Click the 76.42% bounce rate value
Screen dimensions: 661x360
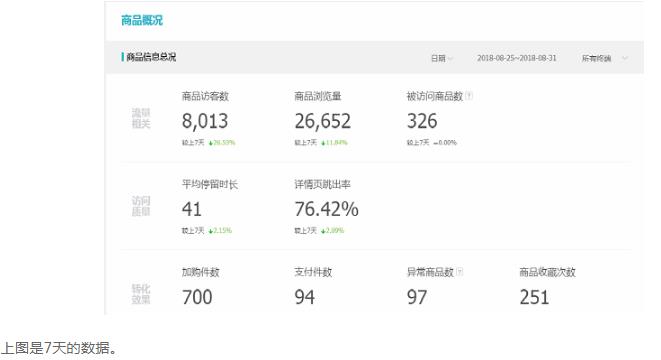point(327,209)
